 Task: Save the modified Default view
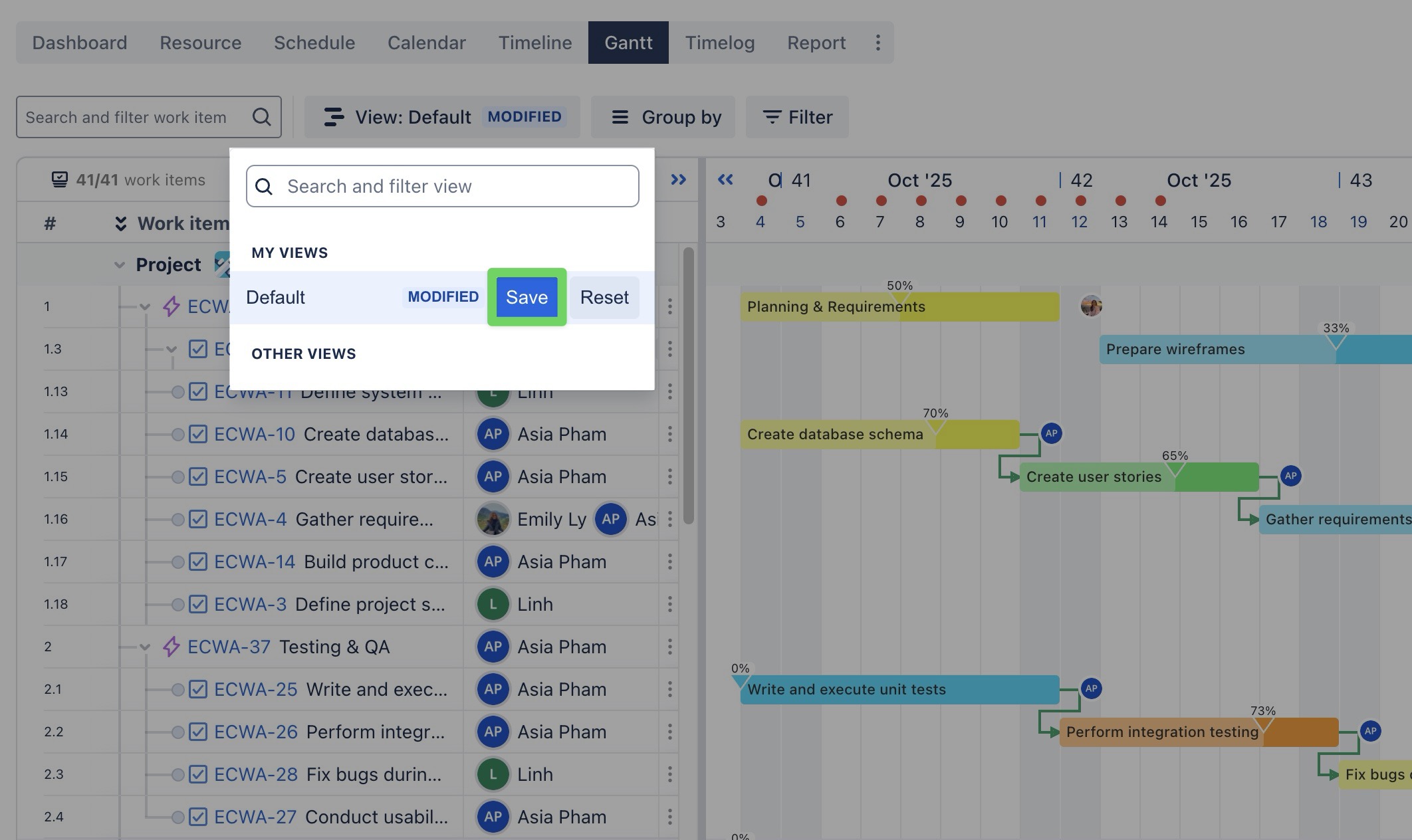527,297
